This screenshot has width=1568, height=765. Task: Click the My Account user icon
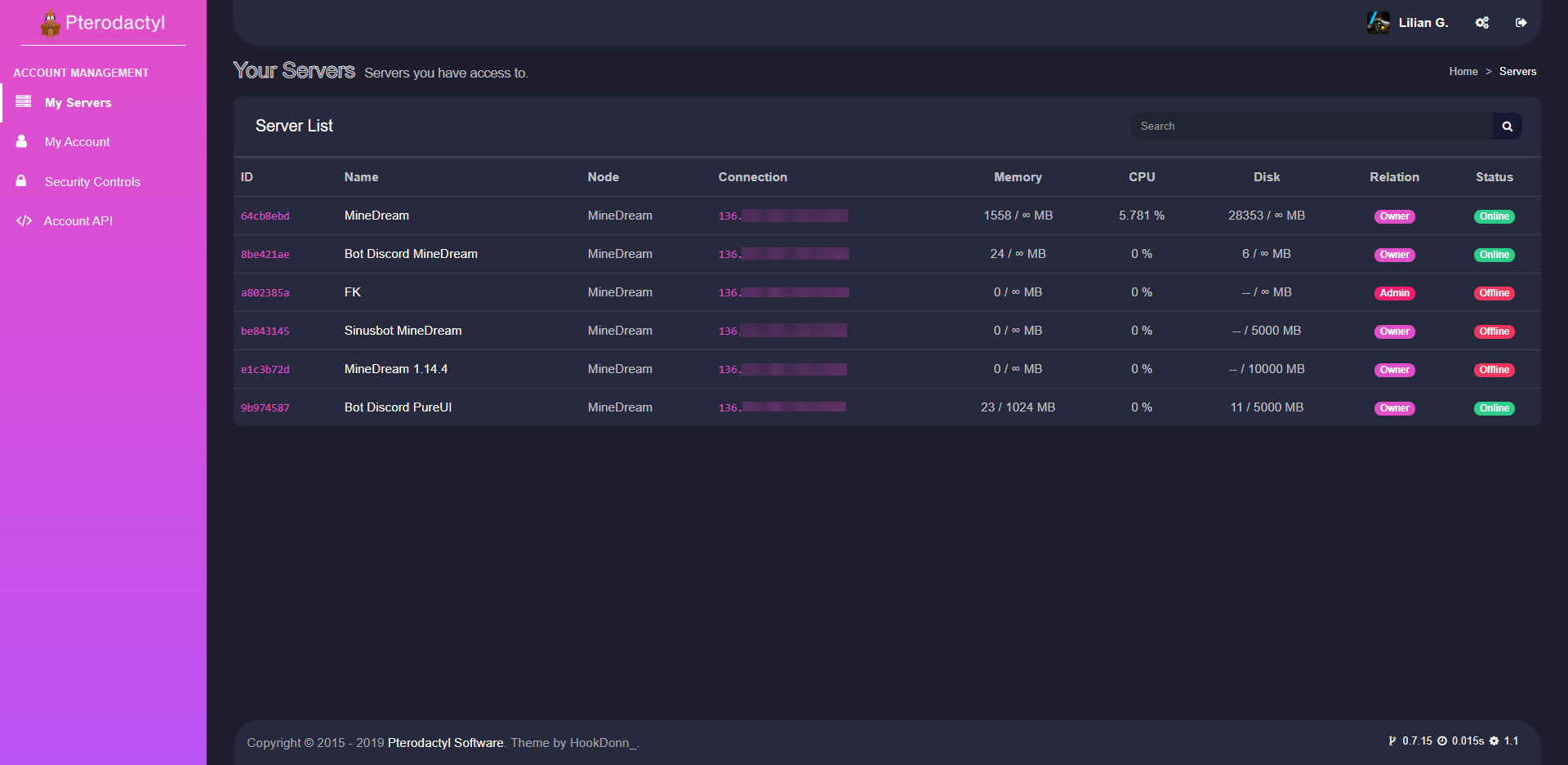pyautogui.click(x=22, y=141)
